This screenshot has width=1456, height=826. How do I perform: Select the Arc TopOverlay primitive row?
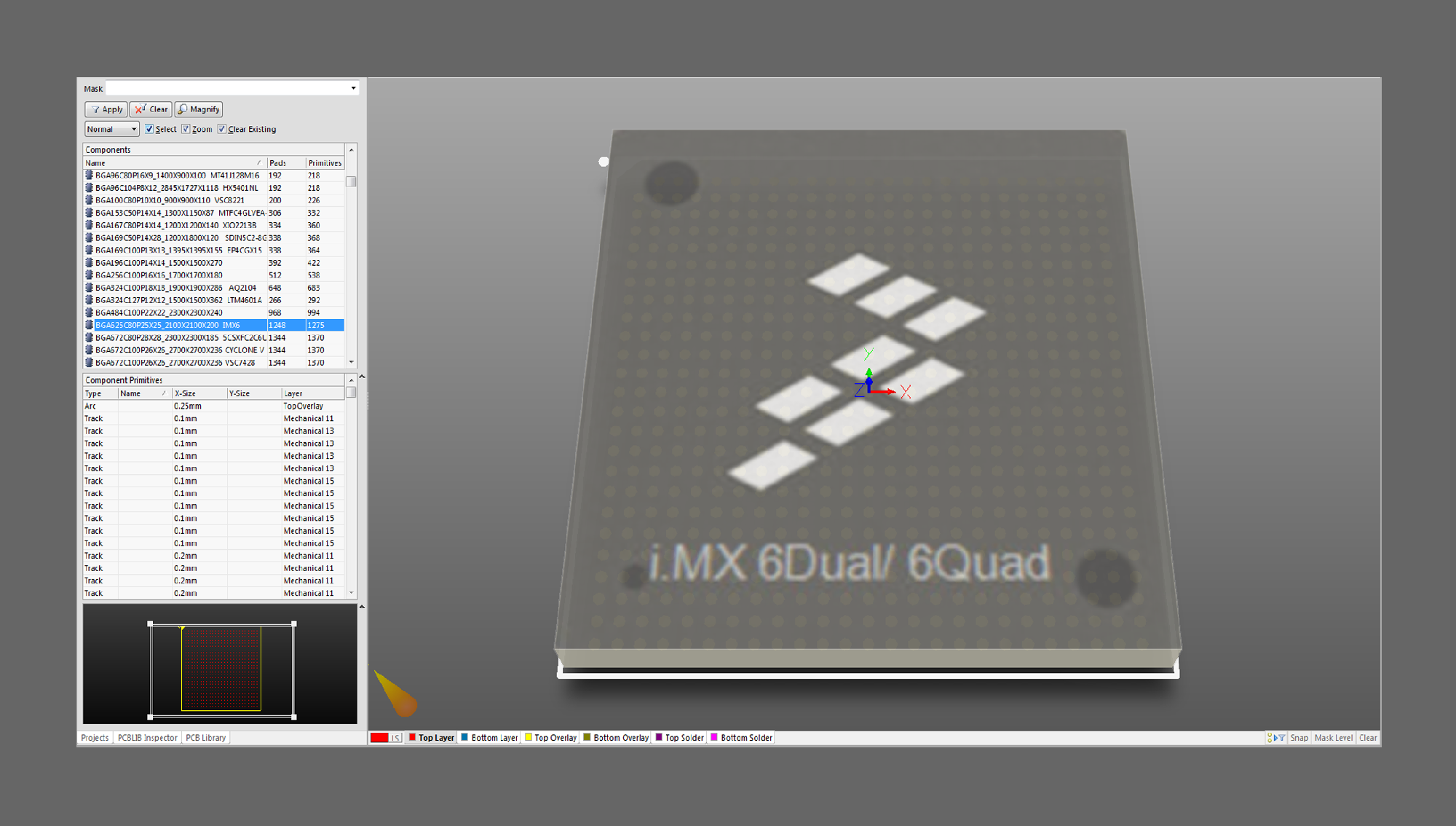[214, 406]
